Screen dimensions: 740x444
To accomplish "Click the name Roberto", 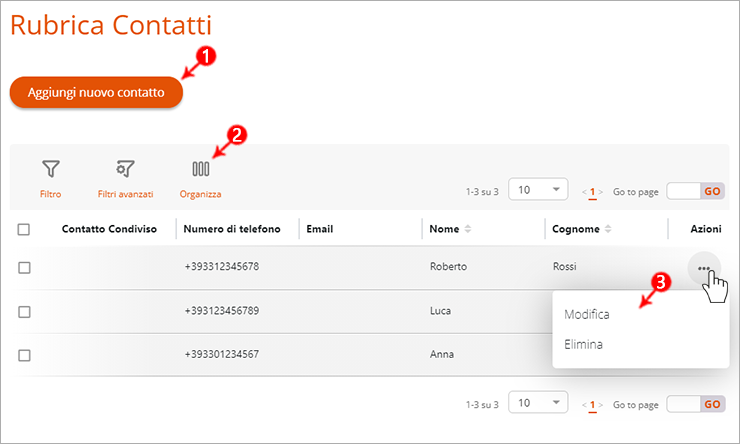I will 448,266.
